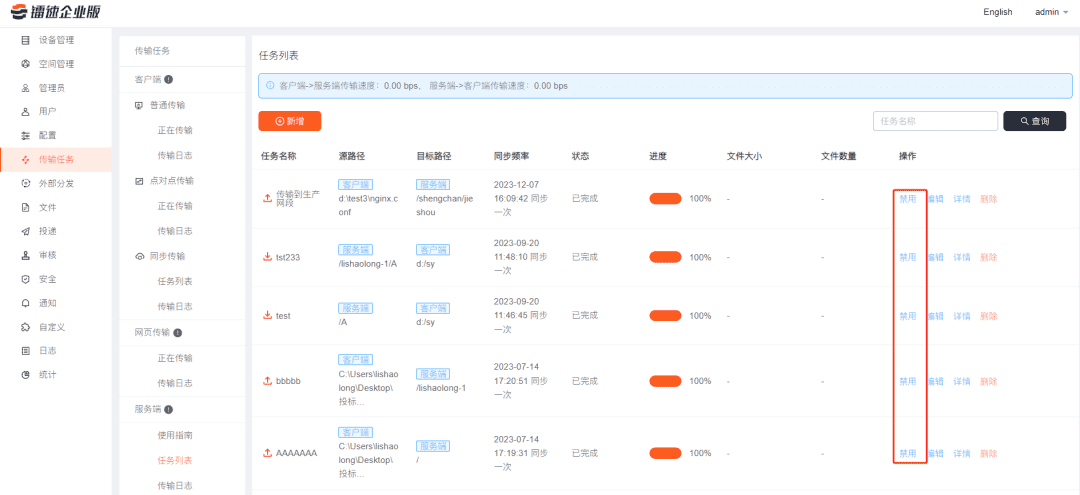Screen dimensions: 1080x495
Task: Click the administrator sidebar icon
Action: pos(26,88)
